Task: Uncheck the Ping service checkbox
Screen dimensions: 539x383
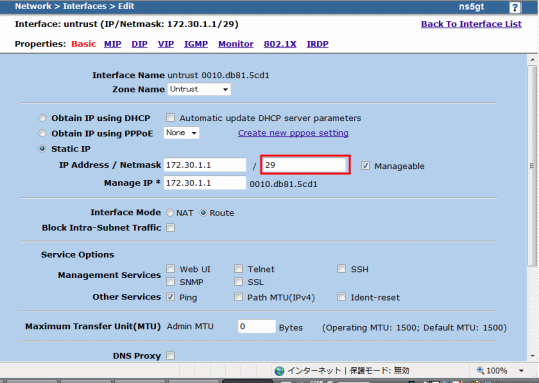Action: click(170, 297)
